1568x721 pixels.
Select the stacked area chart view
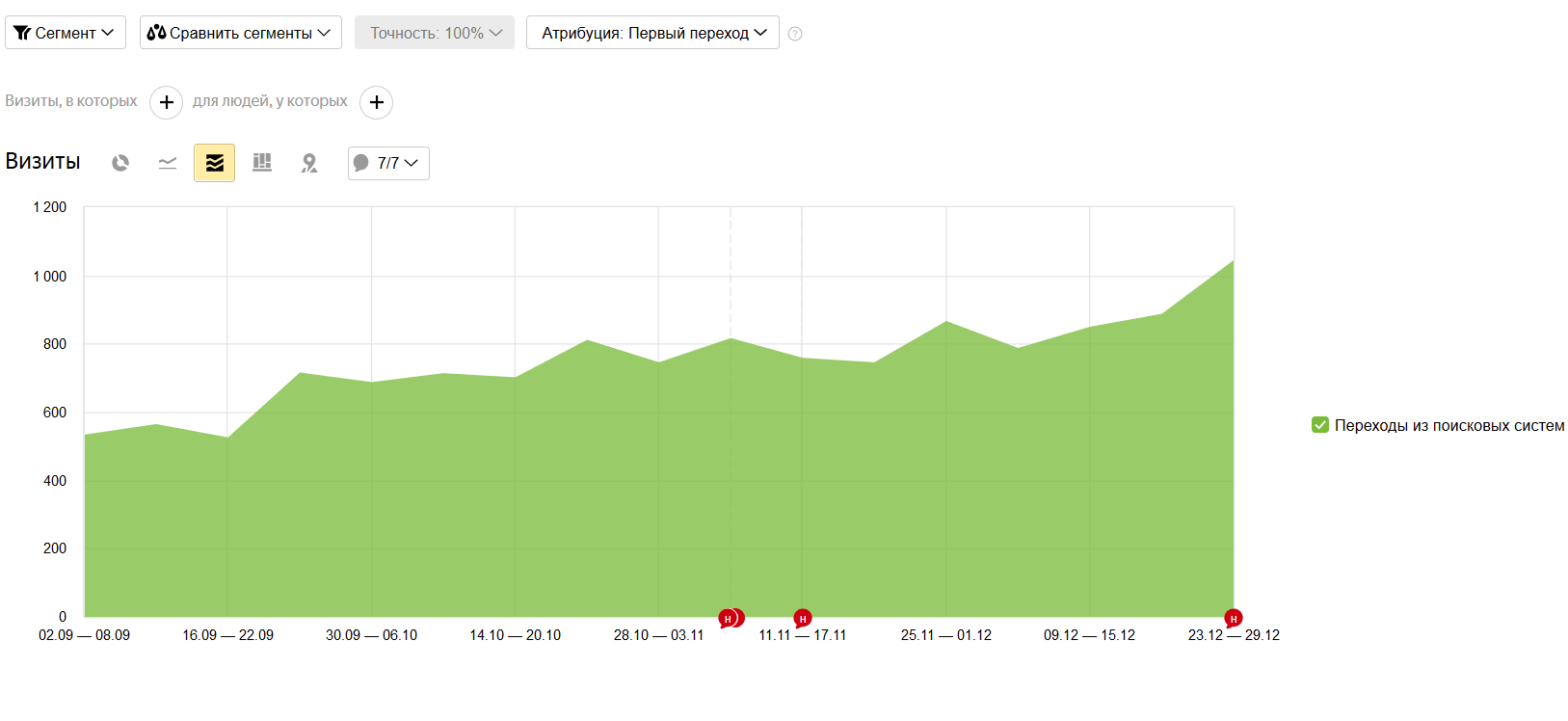coord(214,163)
